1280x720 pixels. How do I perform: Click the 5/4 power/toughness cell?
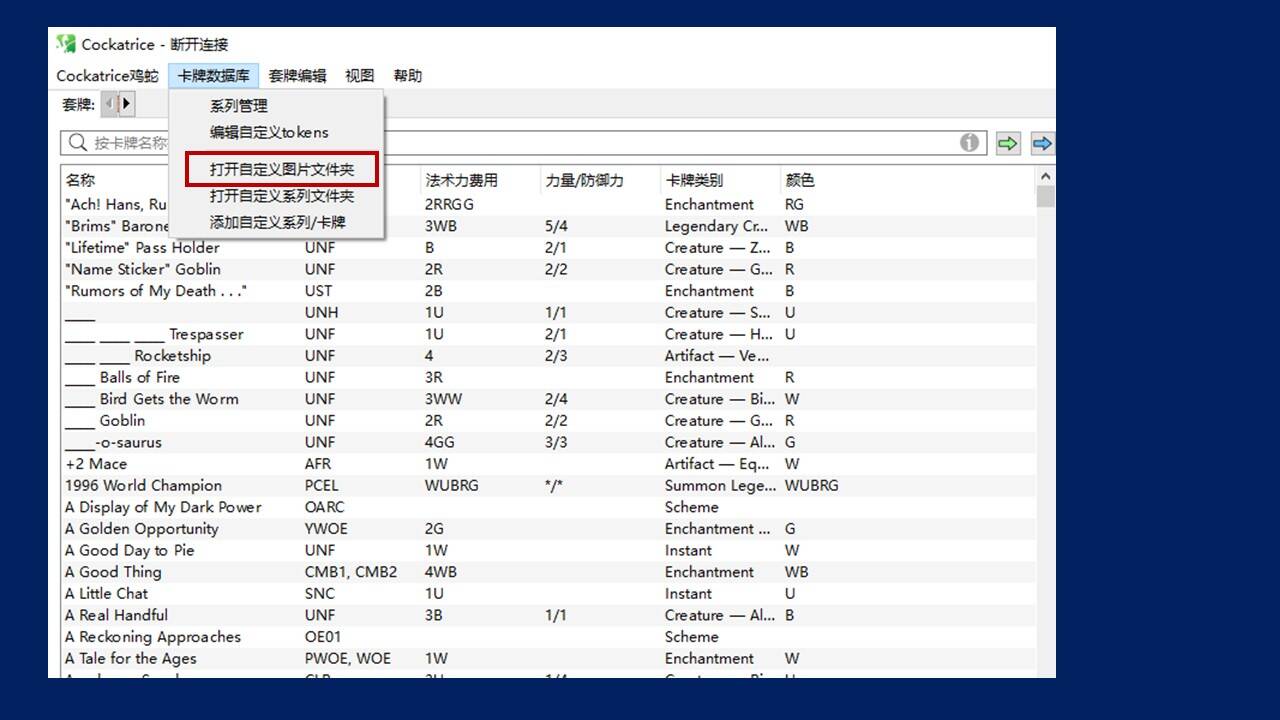(x=556, y=226)
